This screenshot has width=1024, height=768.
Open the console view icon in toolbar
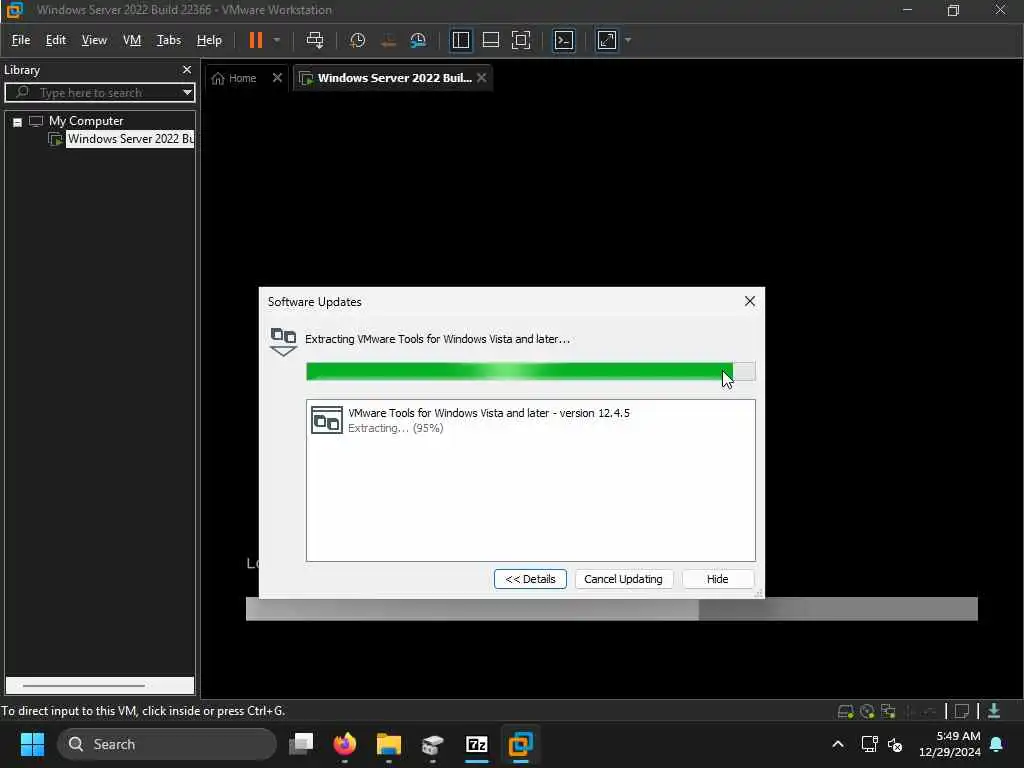pyautogui.click(x=564, y=40)
